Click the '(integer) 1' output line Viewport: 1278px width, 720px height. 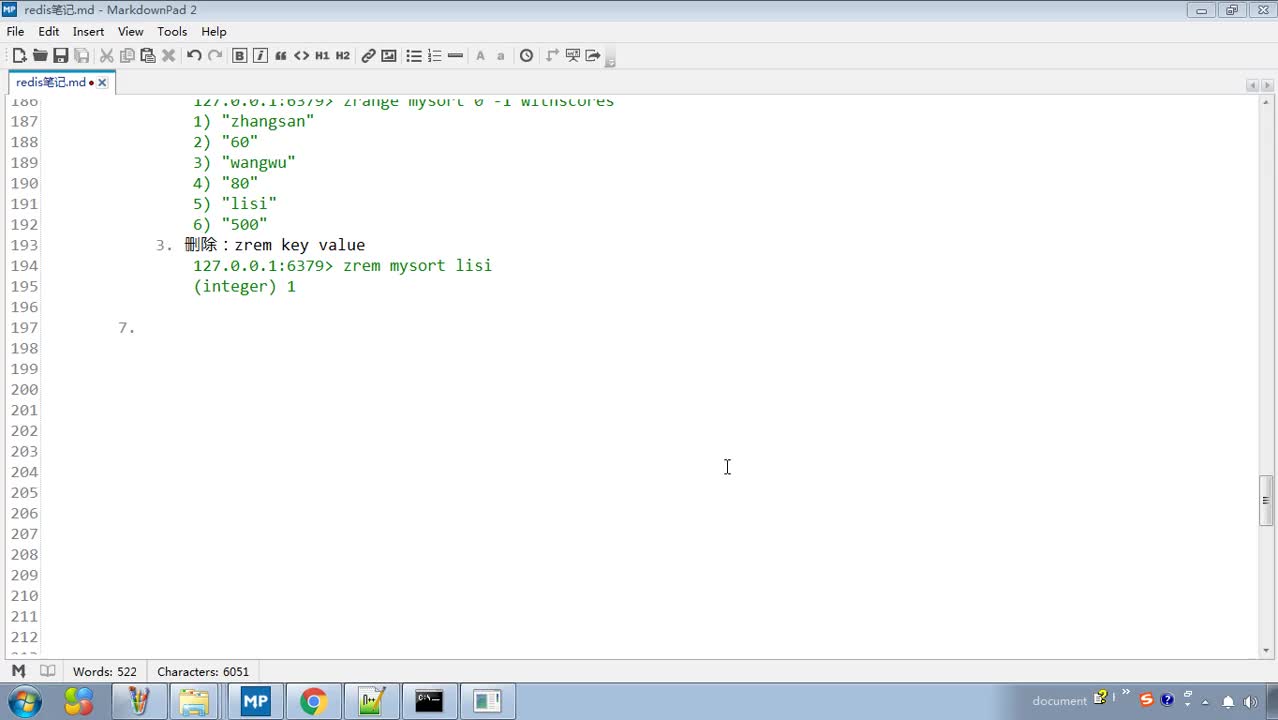click(x=245, y=286)
